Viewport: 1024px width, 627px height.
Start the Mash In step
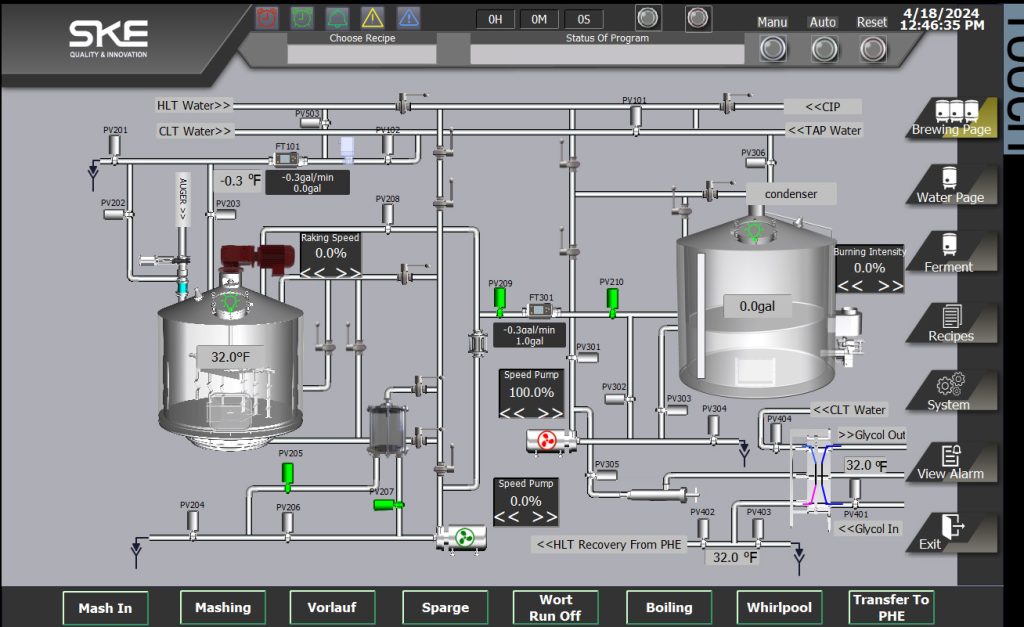coord(105,607)
